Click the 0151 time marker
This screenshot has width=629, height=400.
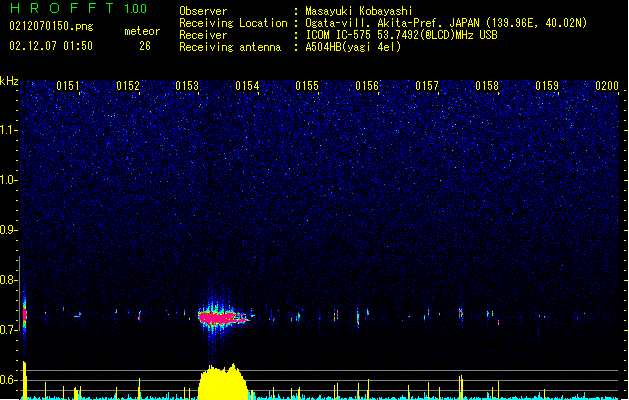tap(68, 86)
